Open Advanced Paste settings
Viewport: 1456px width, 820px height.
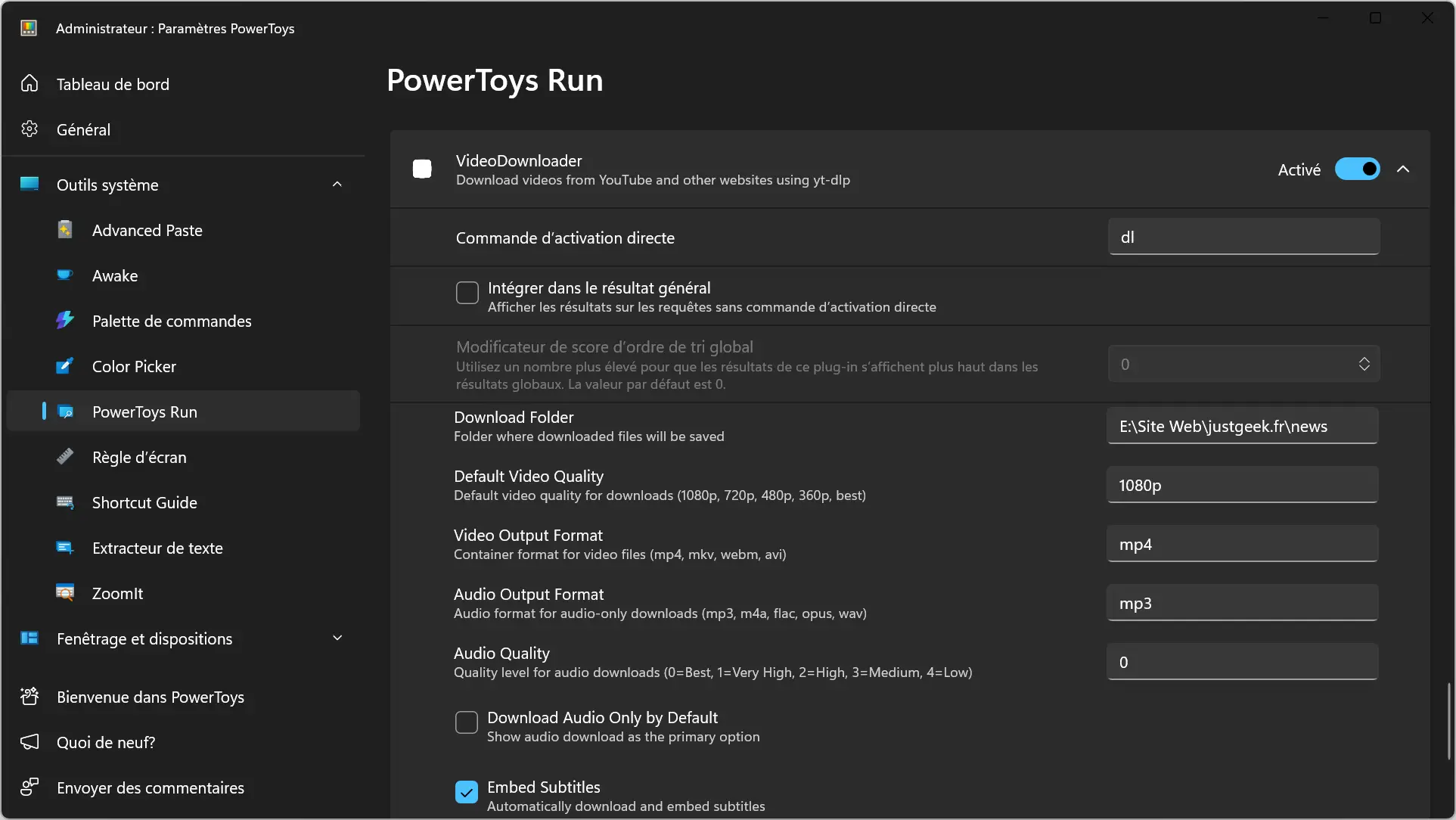pyautogui.click(x=183, y=230)
